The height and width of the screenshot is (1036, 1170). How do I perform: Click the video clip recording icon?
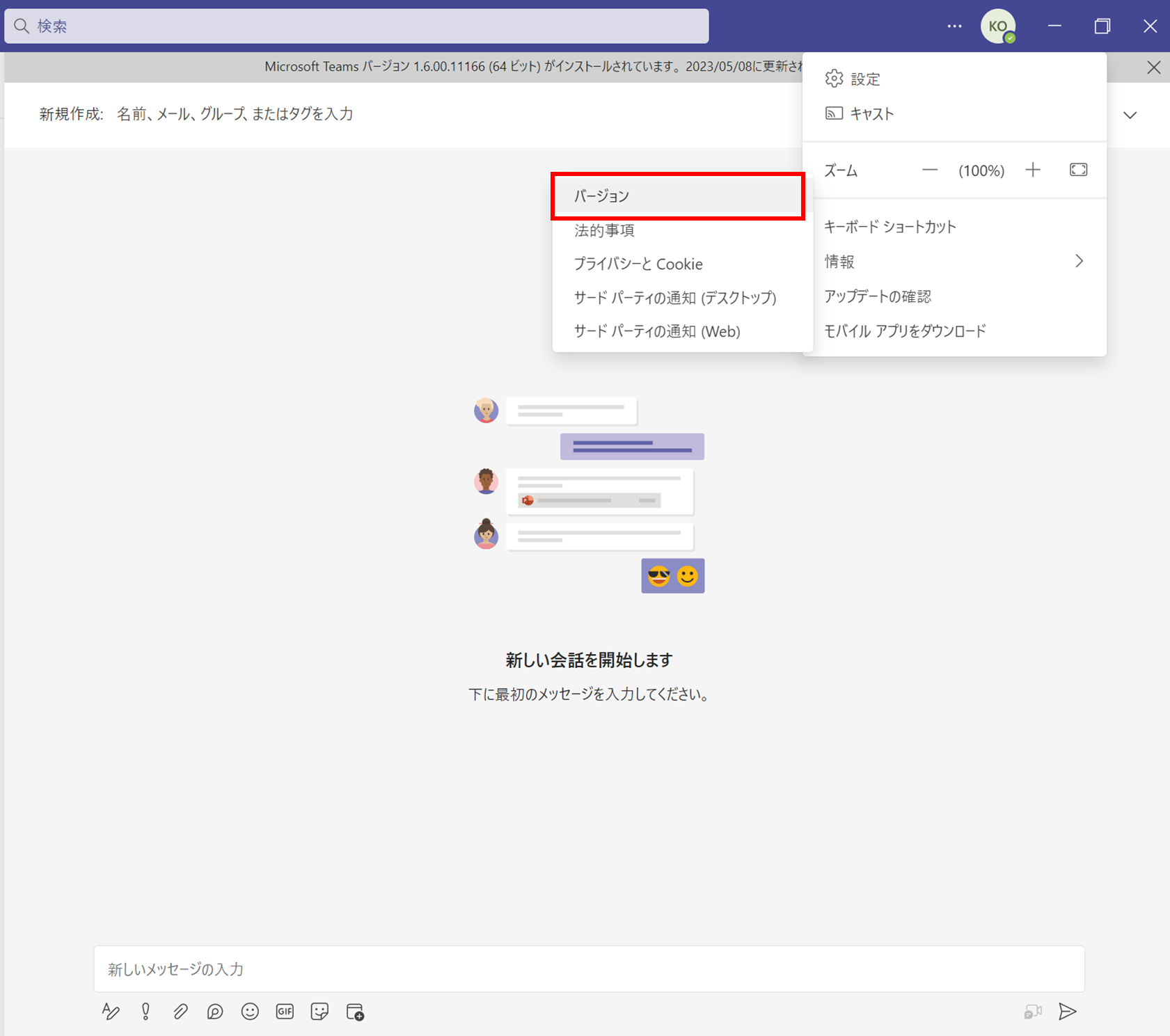pos(1033,1012)
